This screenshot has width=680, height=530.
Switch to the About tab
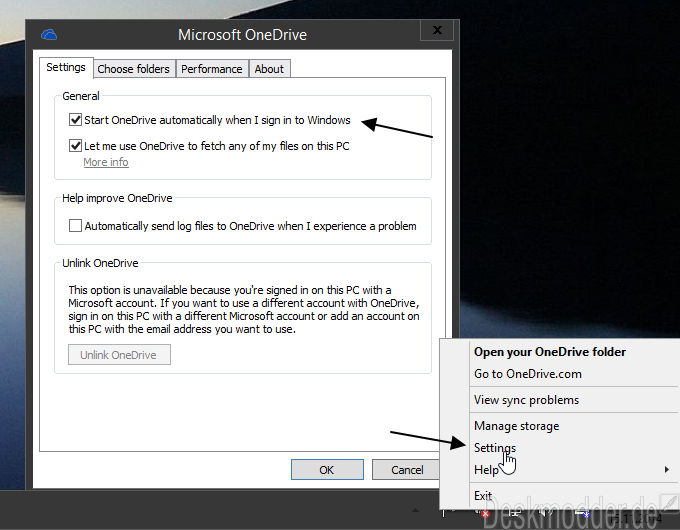click(x=269, y=69)
